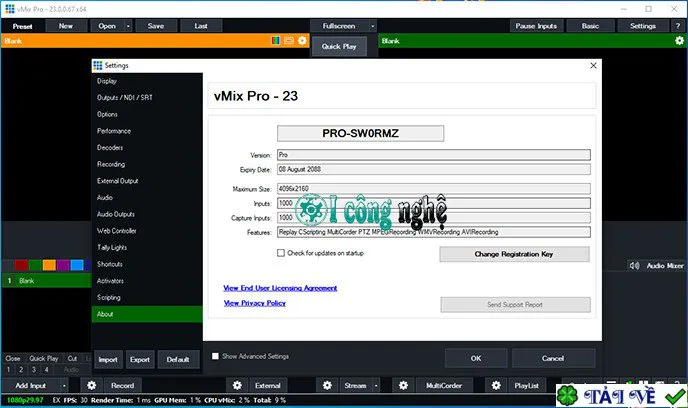
Task: Select Audio settings page
Action: pyautogui.click(x=147, y=197)
